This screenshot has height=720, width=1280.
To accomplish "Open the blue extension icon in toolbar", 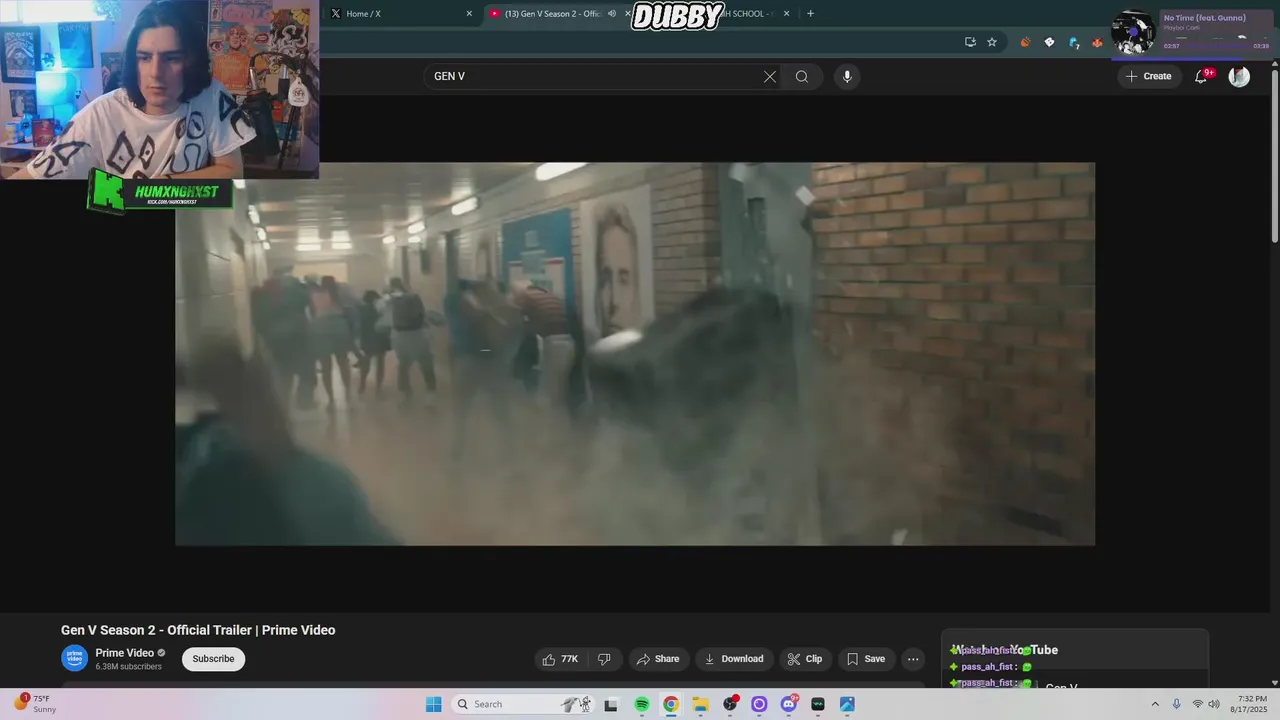I will point(1074,42).
